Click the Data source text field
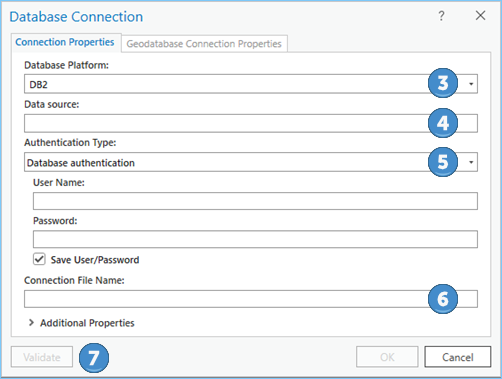Screen dimensions: 502x379 pos(251,123)
